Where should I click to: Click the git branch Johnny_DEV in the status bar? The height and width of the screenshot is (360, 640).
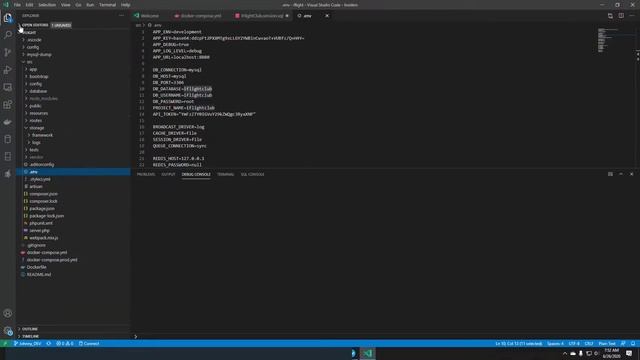(x=28, y=344)
